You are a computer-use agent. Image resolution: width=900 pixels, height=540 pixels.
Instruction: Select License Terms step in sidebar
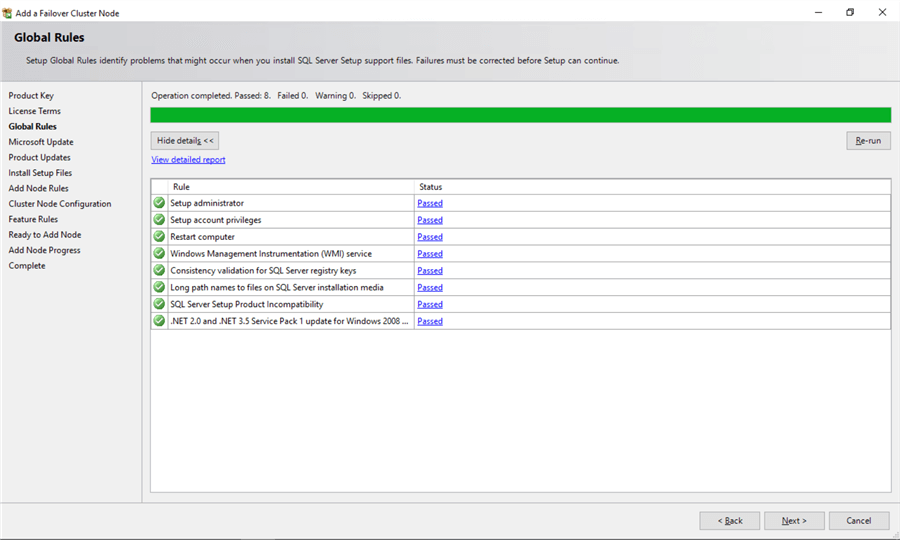pos(34,111)
